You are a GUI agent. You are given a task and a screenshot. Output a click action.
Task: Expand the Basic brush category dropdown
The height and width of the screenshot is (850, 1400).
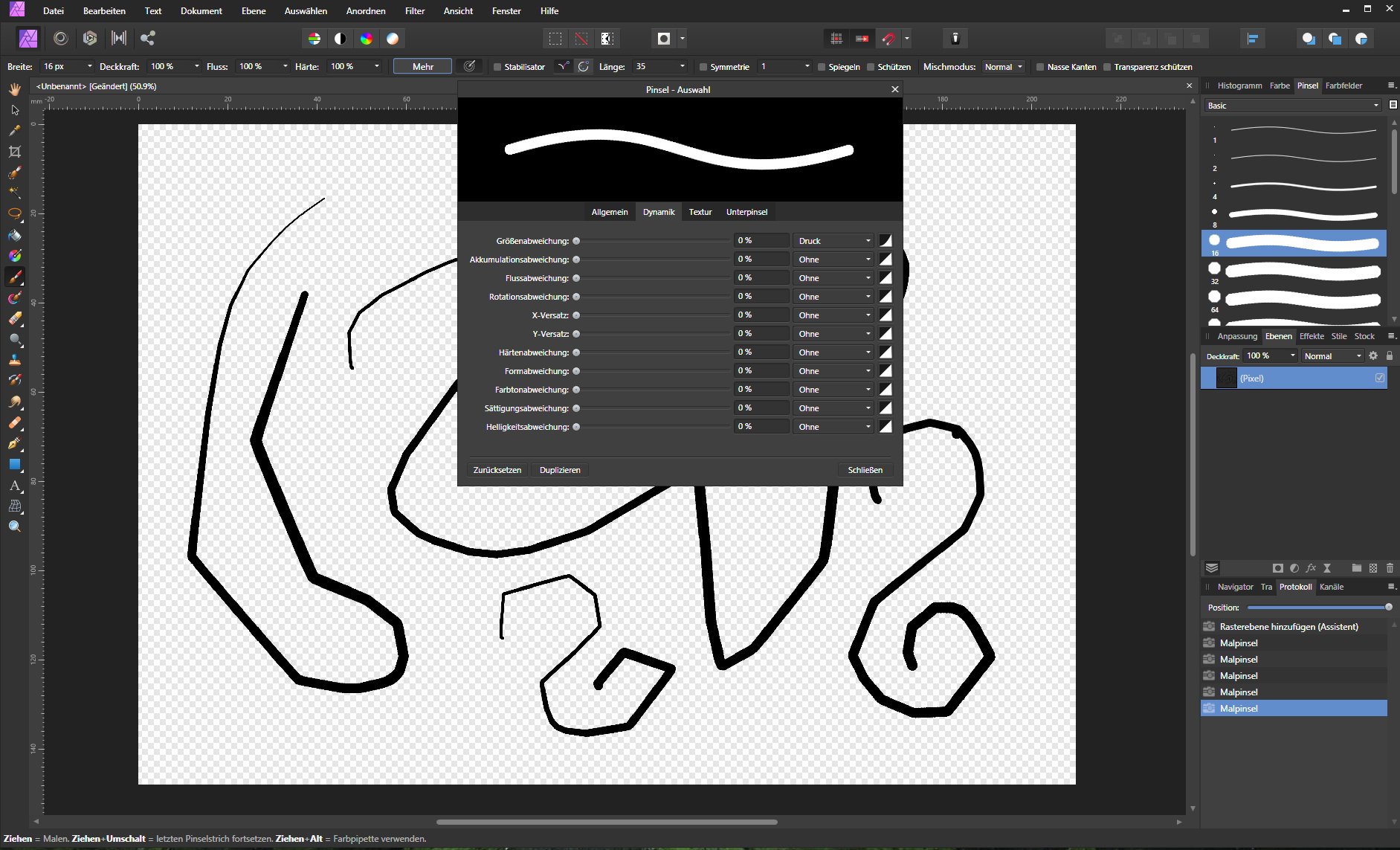pyautogui.click(x=1292, y=106)
